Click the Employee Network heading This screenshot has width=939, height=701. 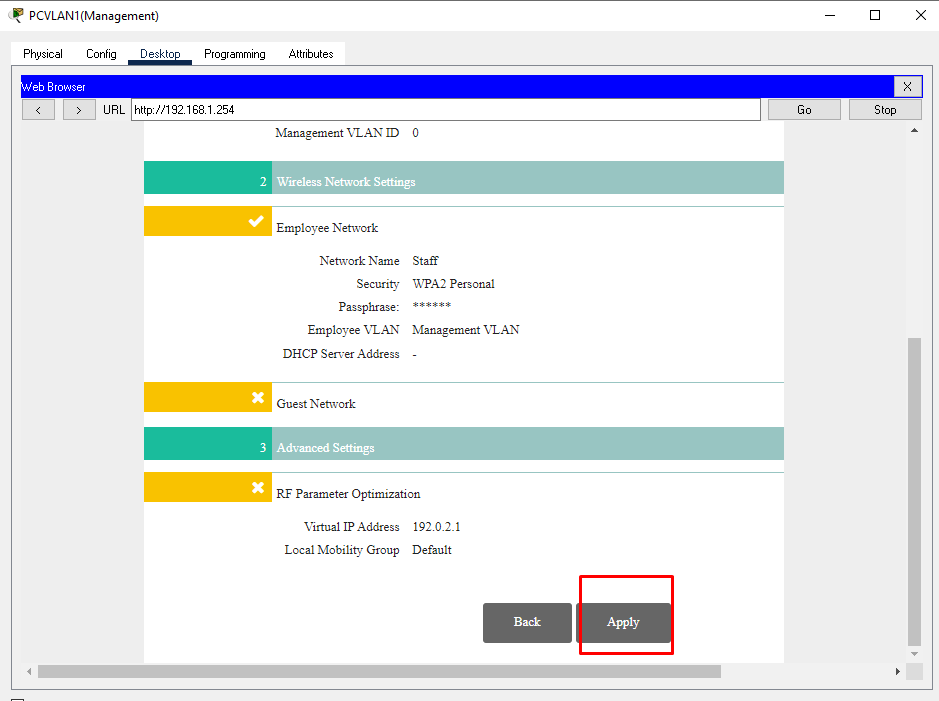[x=327, y=228]
